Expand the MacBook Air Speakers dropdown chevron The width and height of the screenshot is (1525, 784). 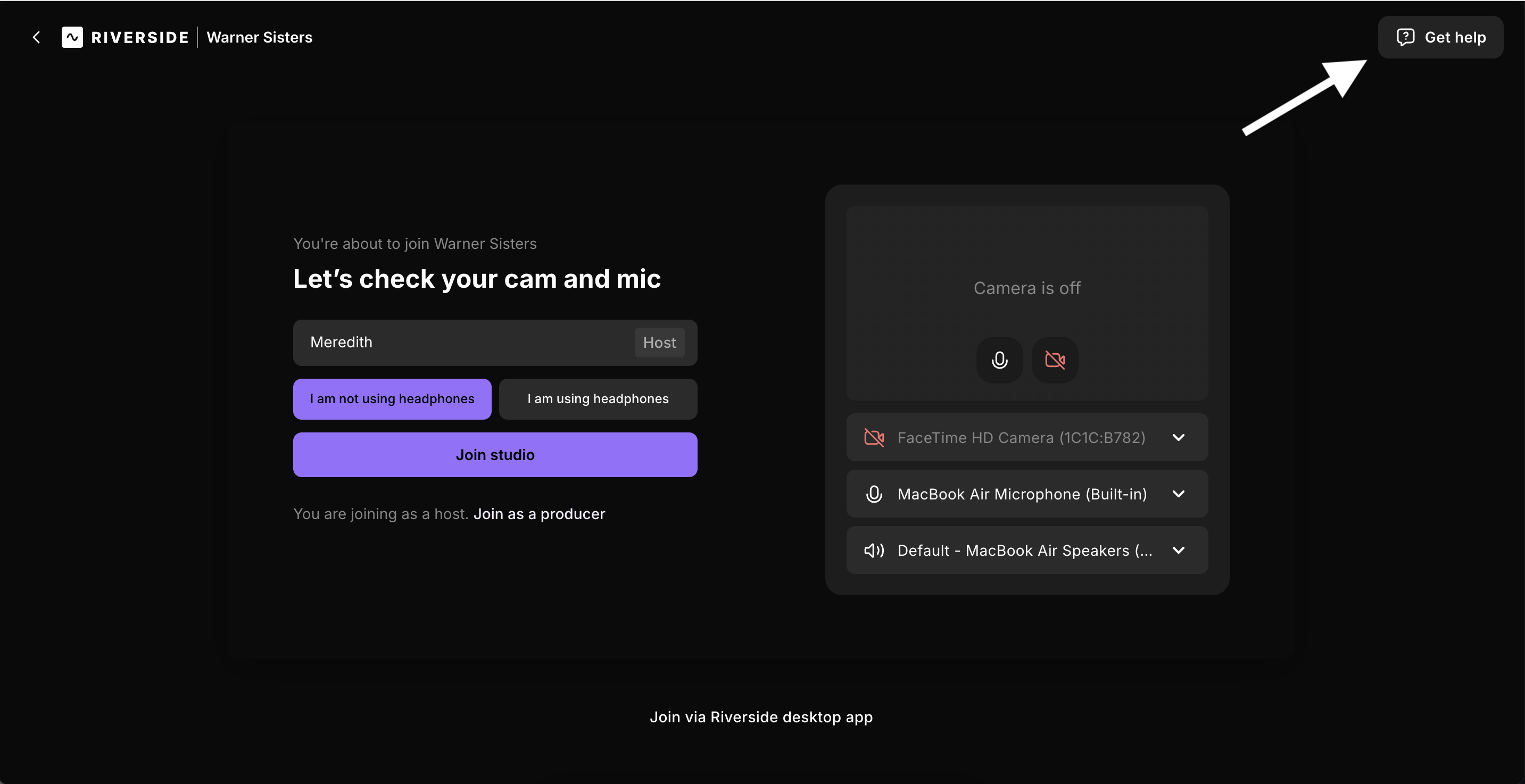click(1178, 551)
